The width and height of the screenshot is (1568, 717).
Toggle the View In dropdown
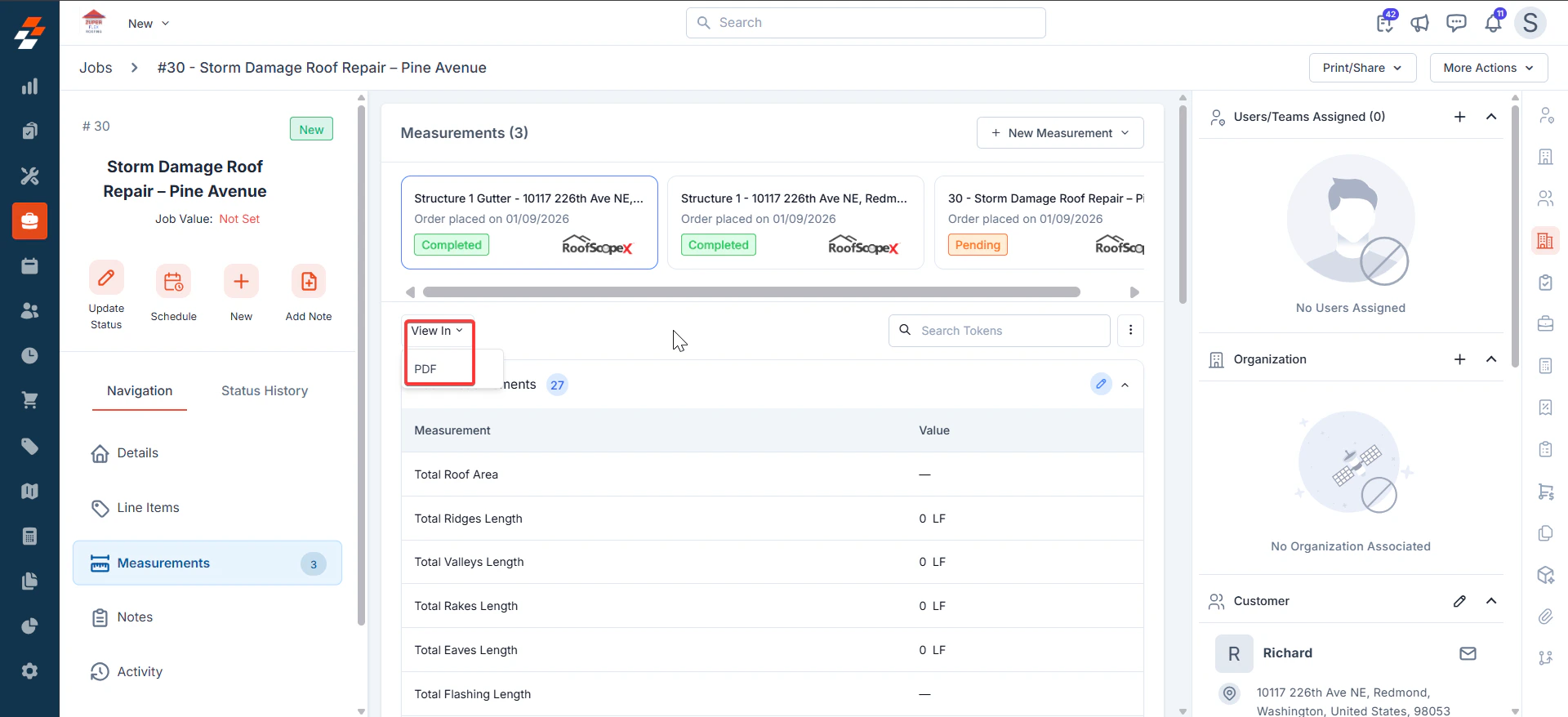click(x=437, y=331)
